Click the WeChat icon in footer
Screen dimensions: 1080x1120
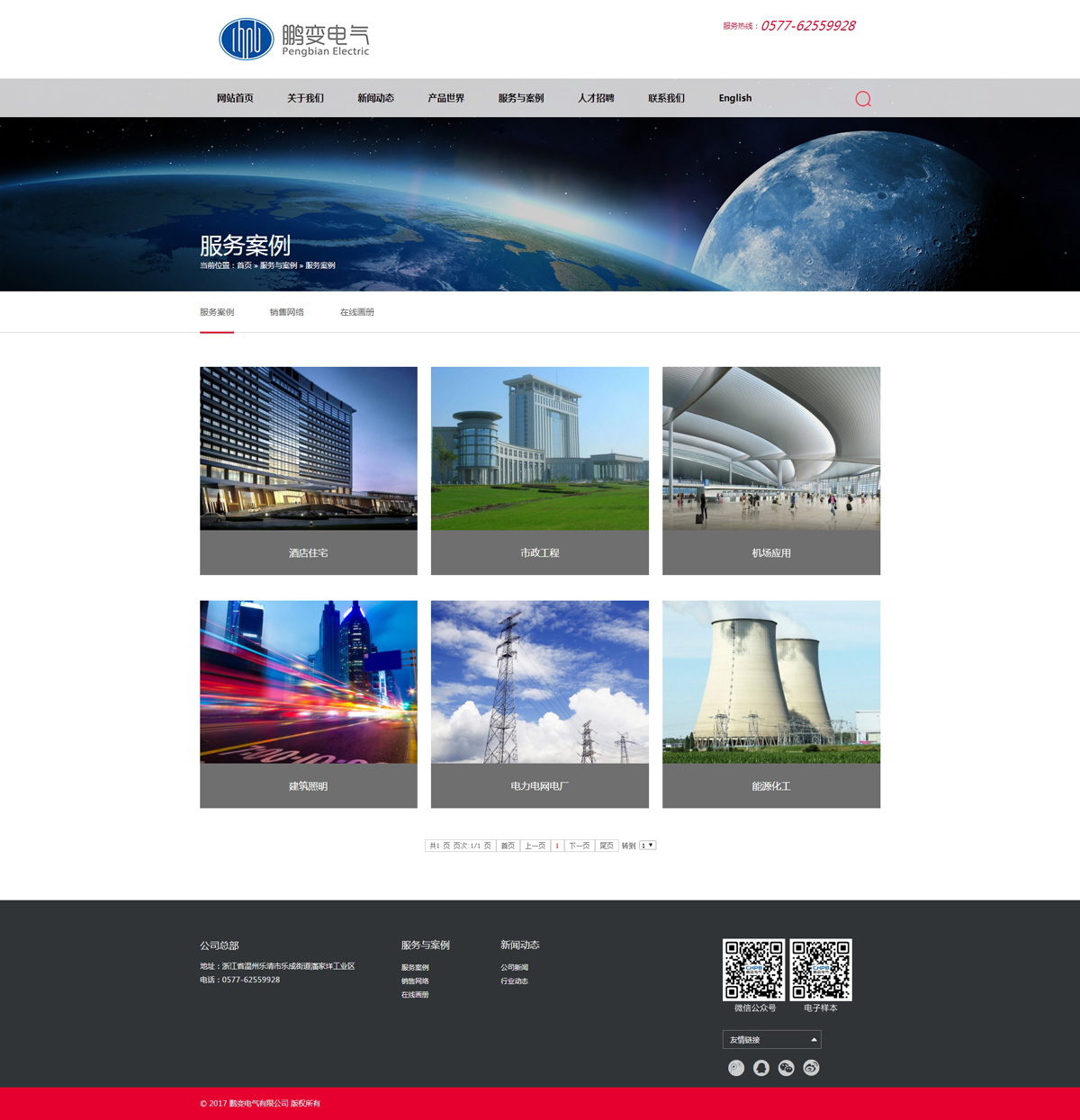[786, 1068]
